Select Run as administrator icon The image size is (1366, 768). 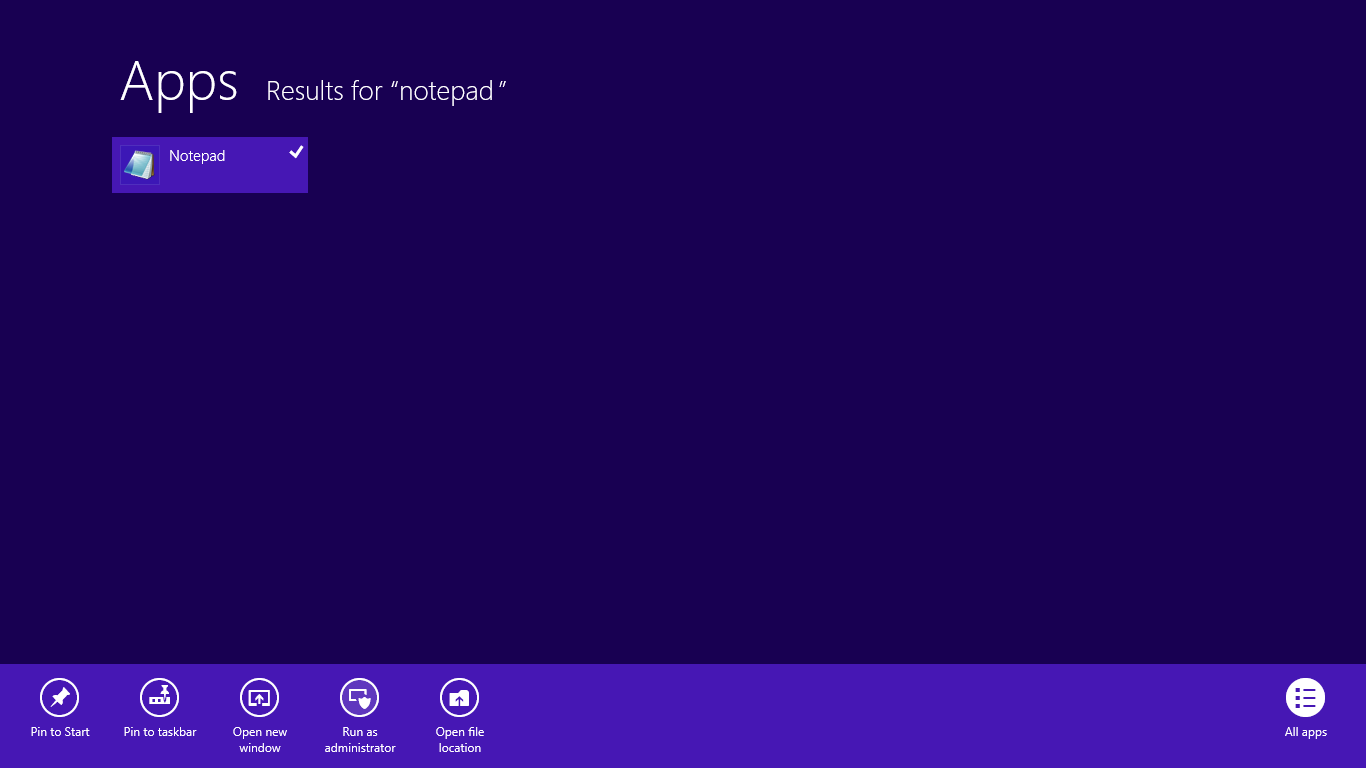point(360,698)
